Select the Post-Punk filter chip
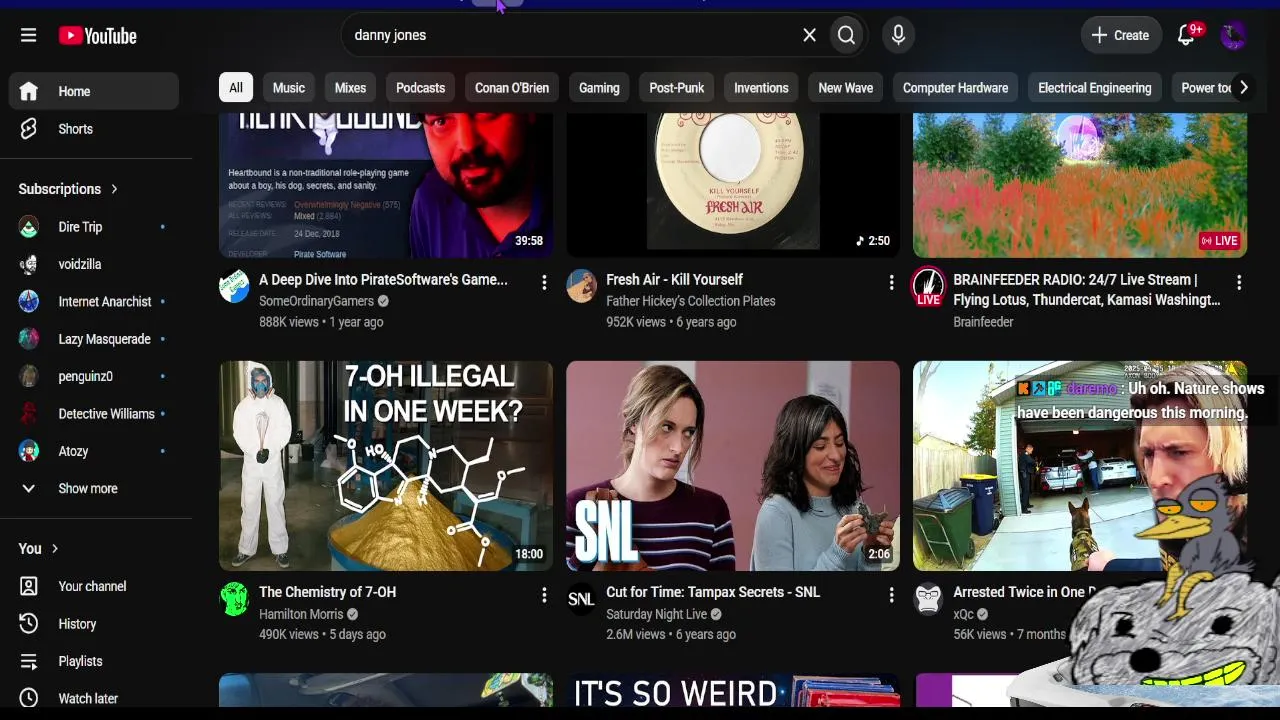Screen dimensions: 1280x720 (677, 88)
